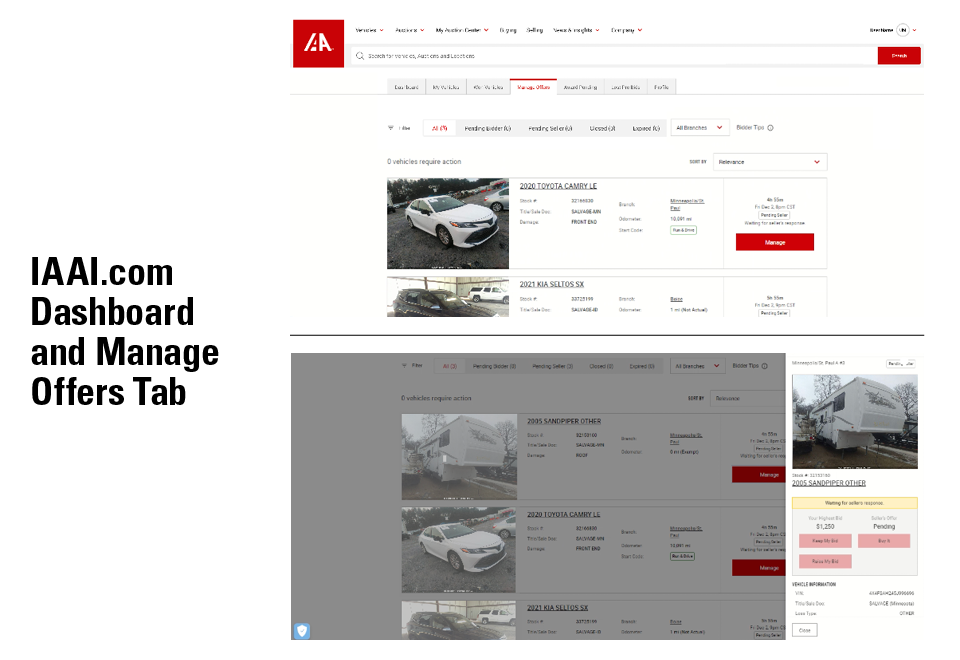Viewport: 960px width, 660px height.
Task: Click Manage for Toyota Camry in upper screenshot
Action: pyautogui.click(x=774, y=242)
